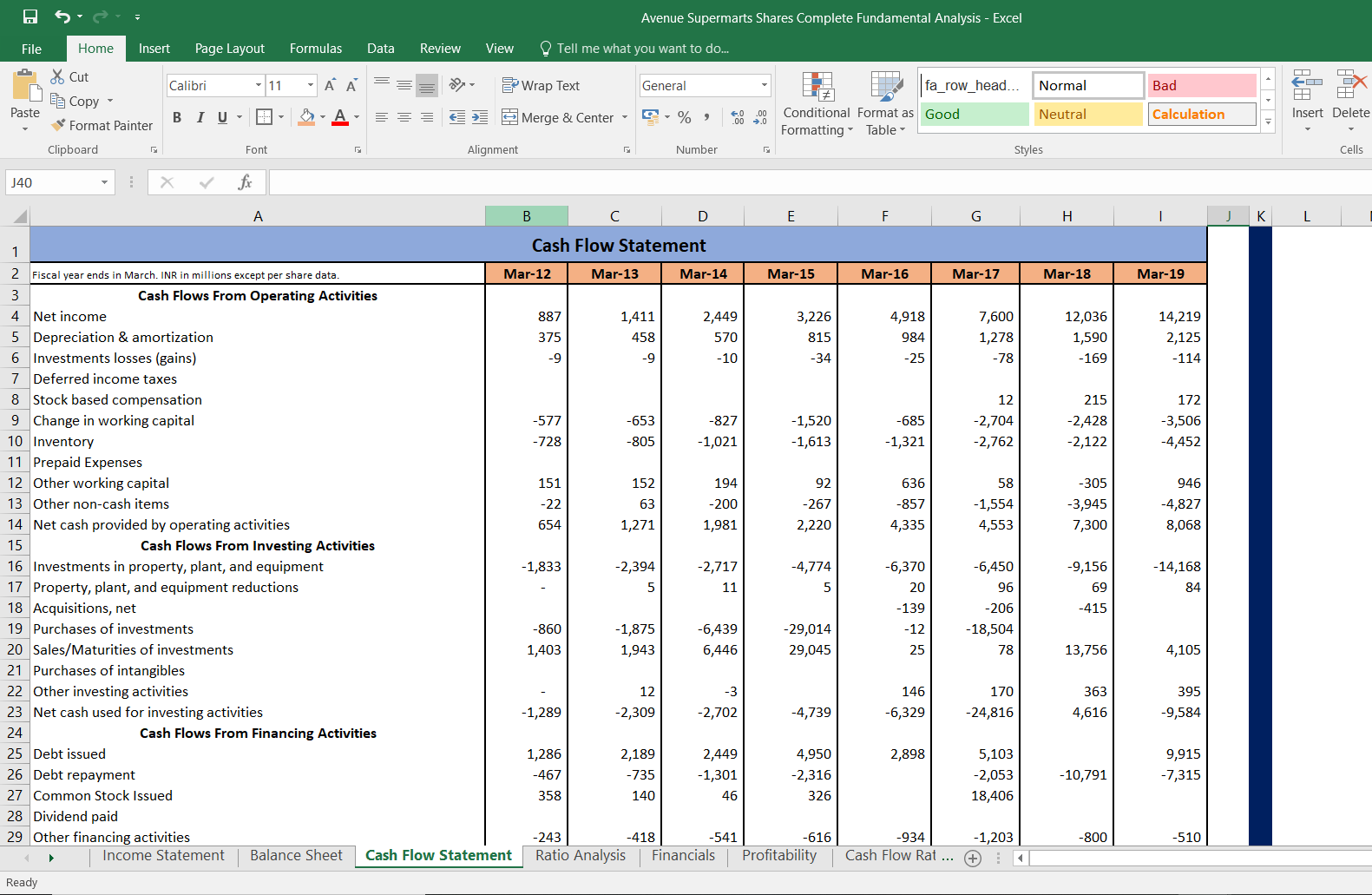Increase font size with the large A icon
The height and width of the screenshot is (895, 1372).
[330, 85]
